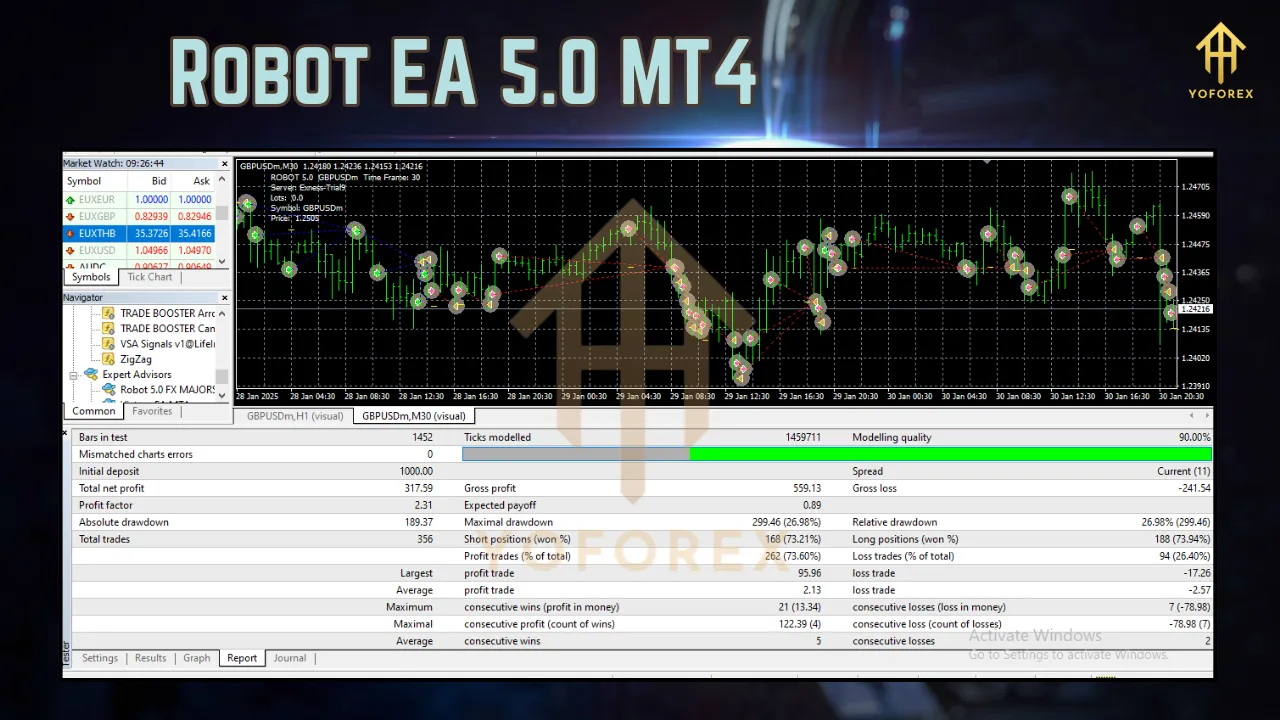Click the Navigator vertical scrollbar thumb
The height and width of the screenshot is (720, 1280).
point(222,376)
